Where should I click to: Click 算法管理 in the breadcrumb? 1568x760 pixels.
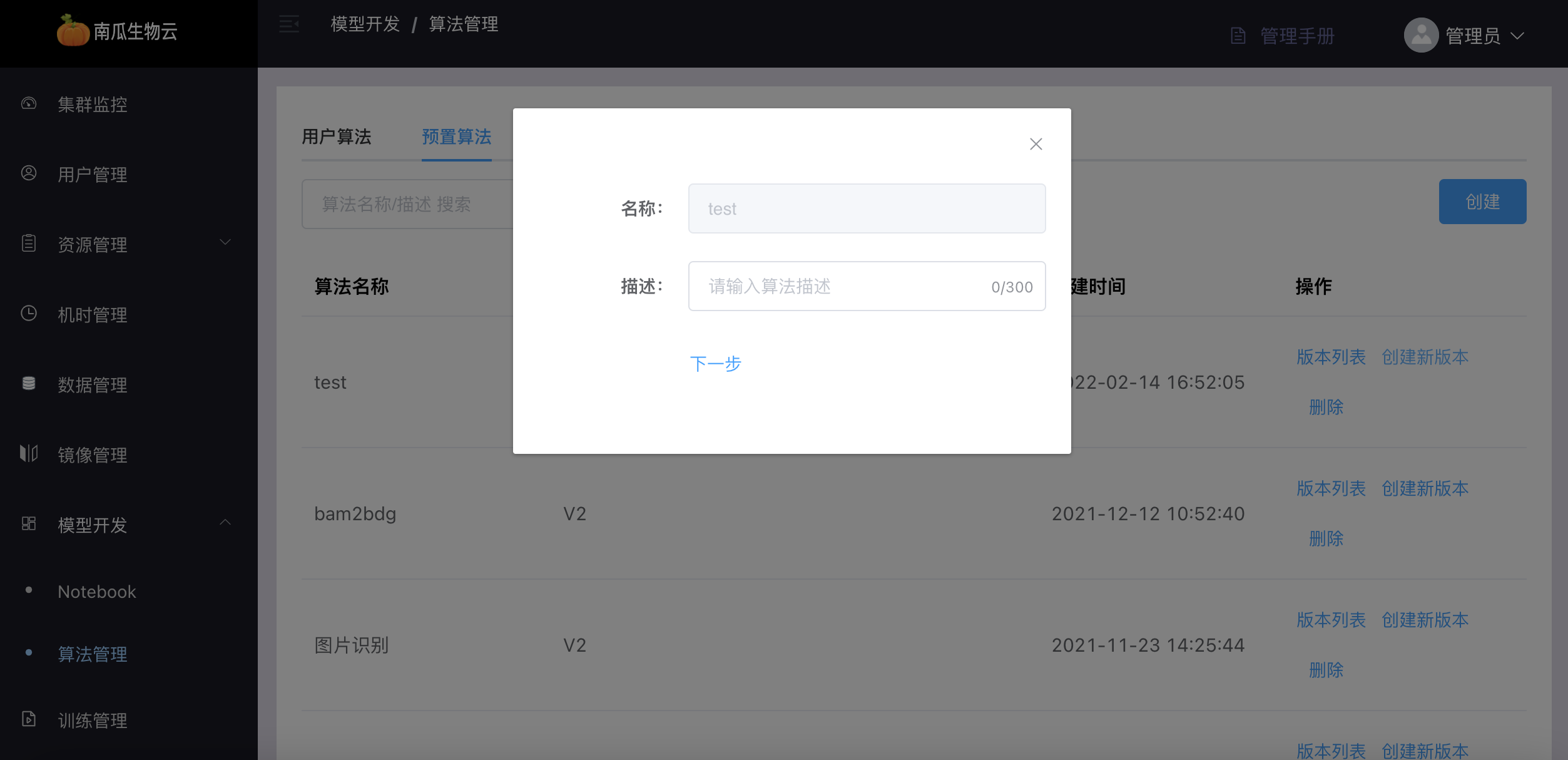tap(464, 24)
